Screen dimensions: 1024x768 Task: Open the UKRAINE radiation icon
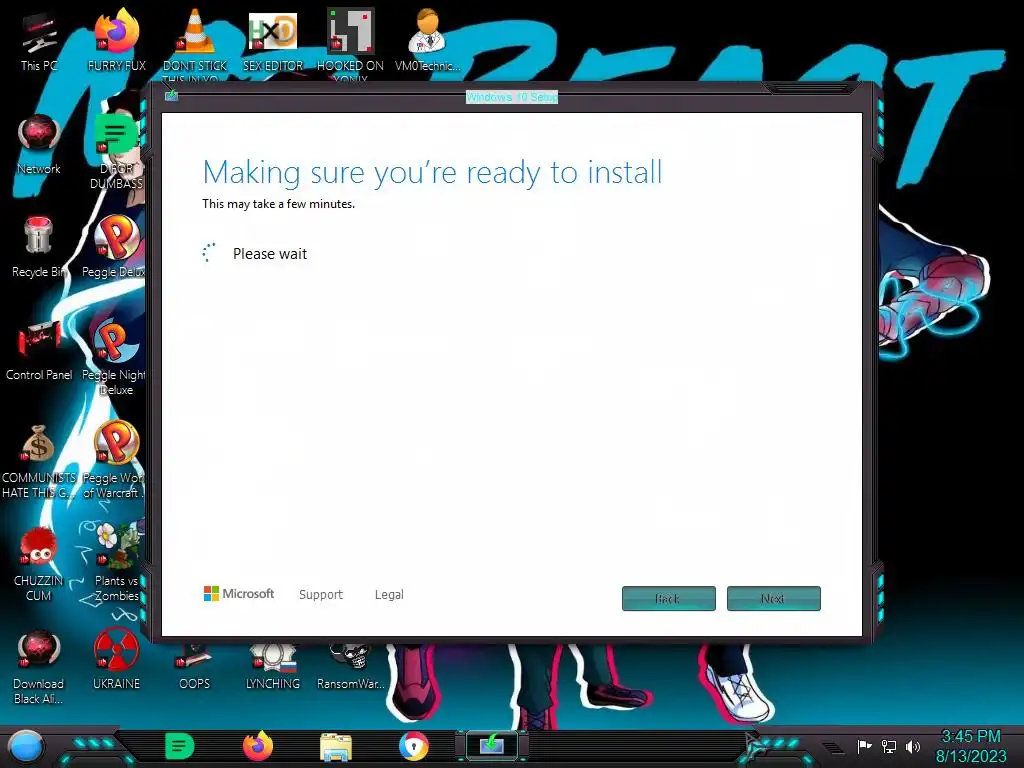coord(116,660)
